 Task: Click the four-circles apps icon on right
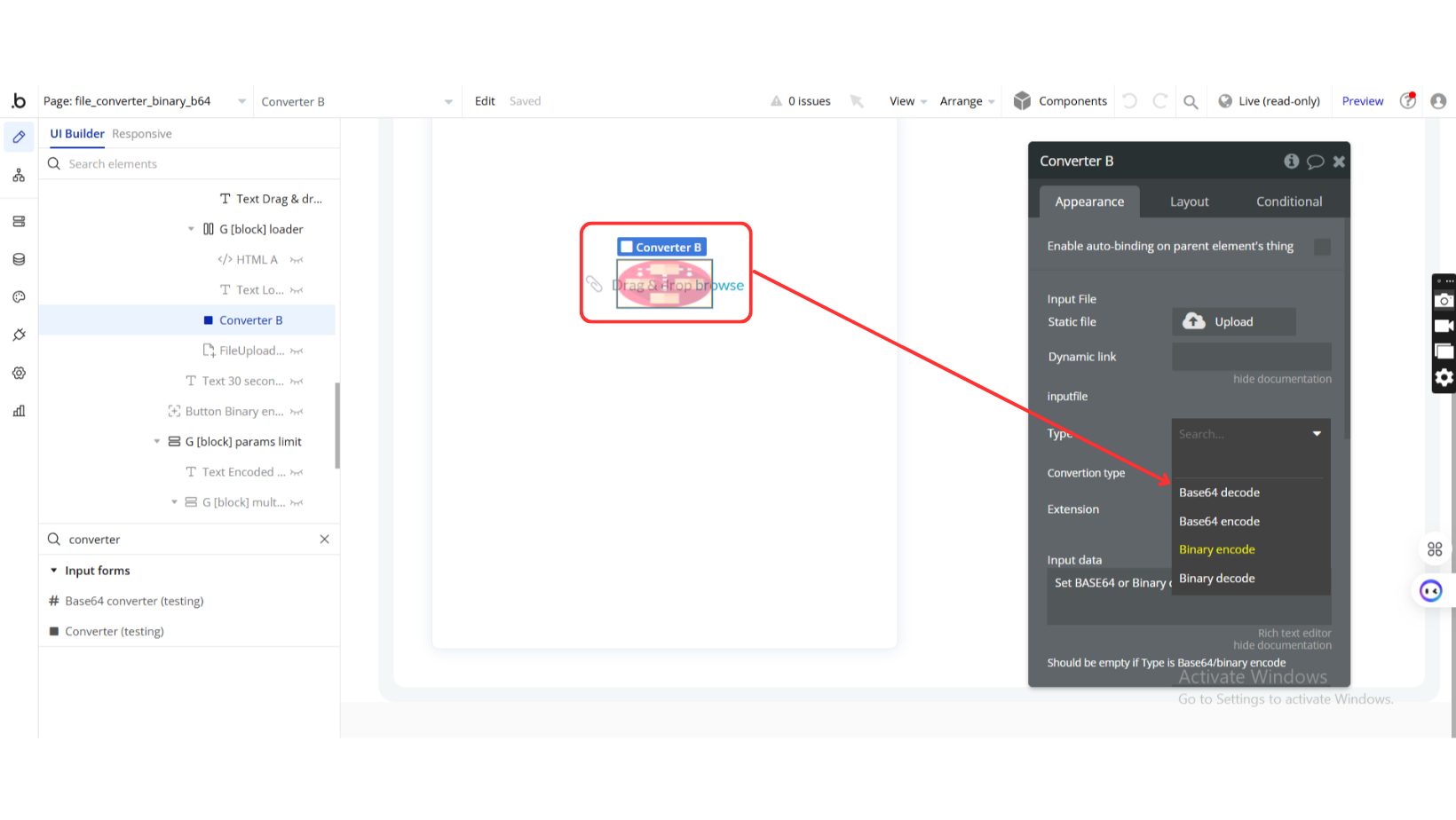[1435, 549]
